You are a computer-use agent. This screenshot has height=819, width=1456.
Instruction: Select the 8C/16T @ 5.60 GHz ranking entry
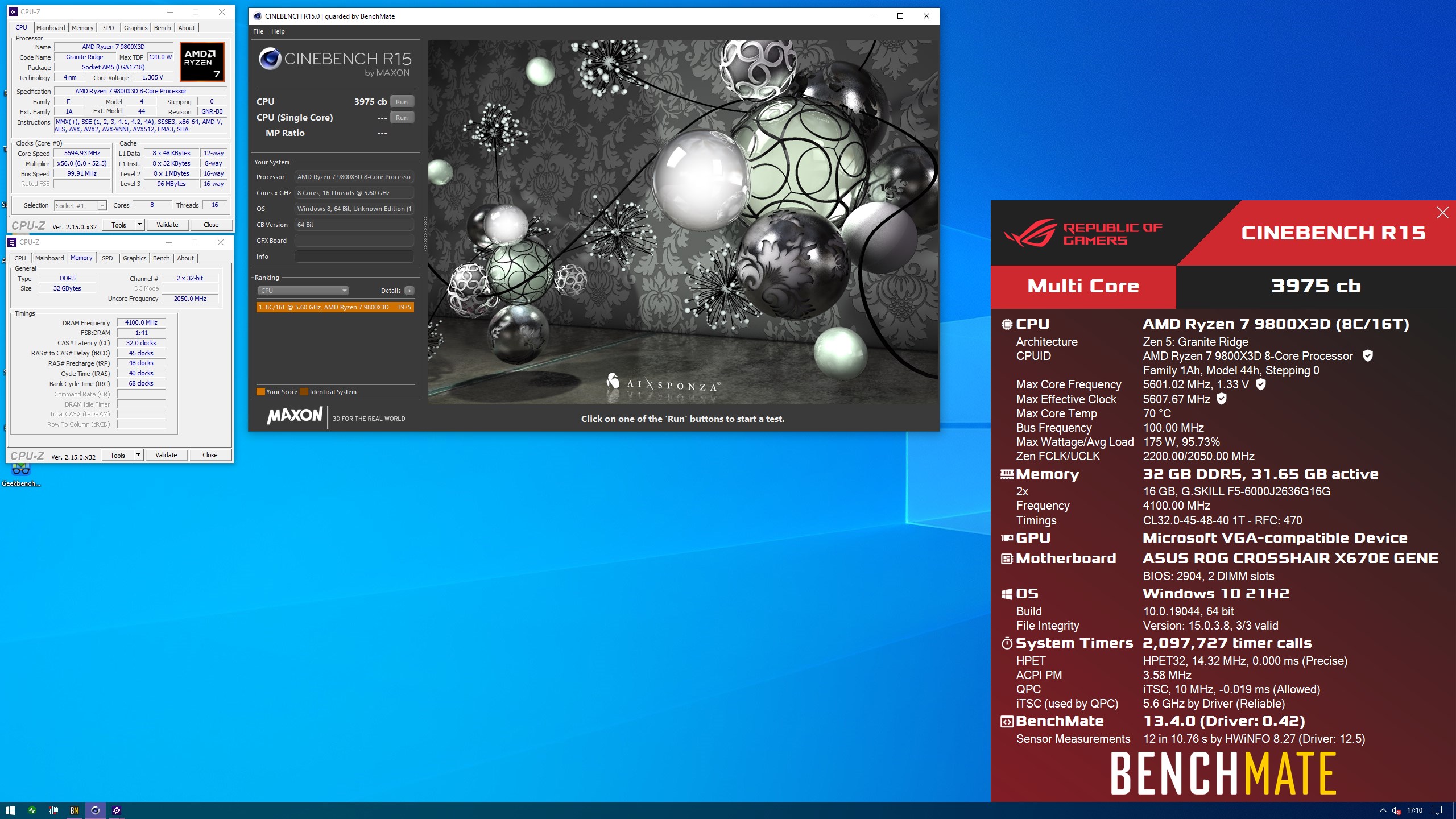pyautogui.click(x=335, y=307)
